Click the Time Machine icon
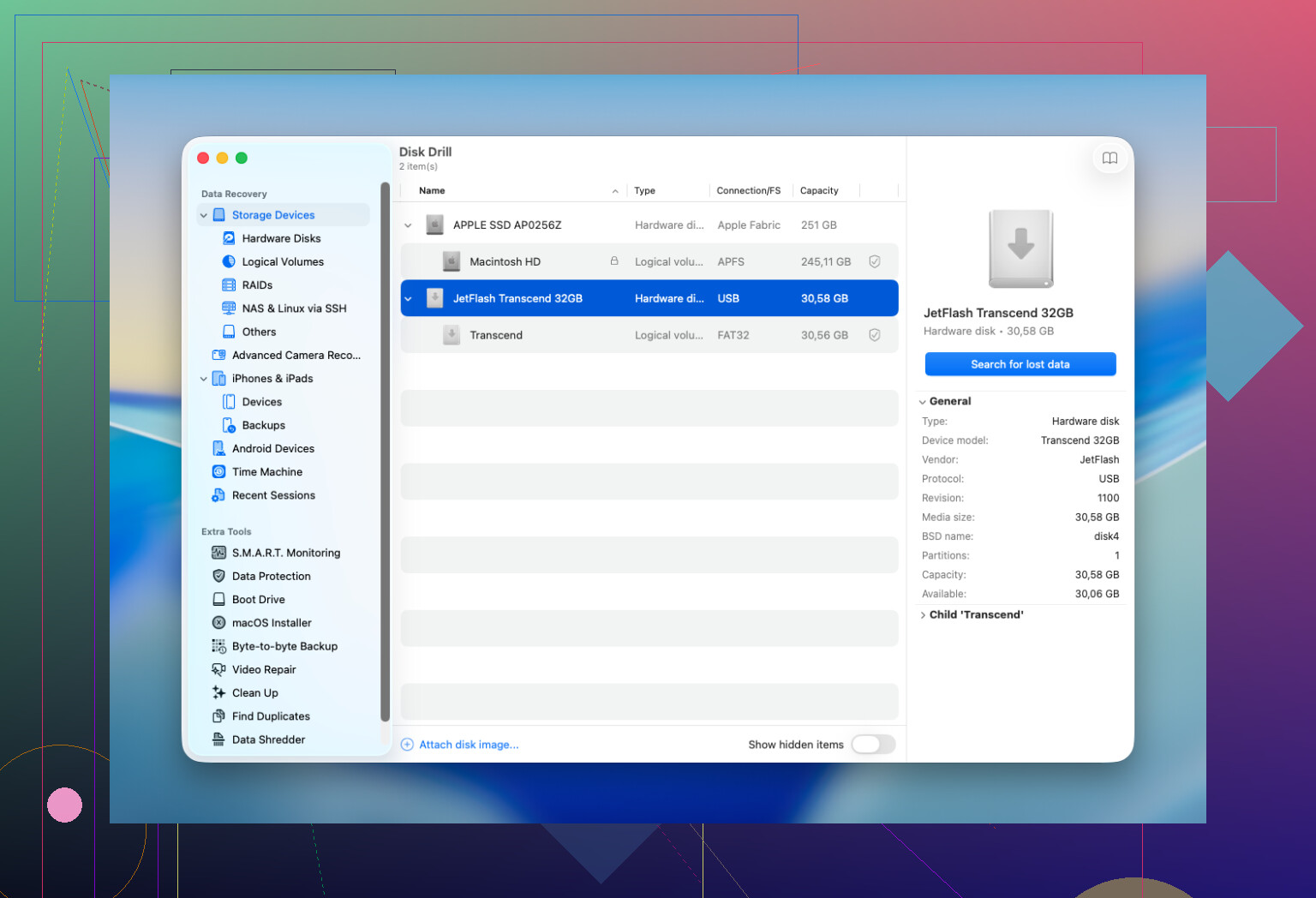 click(219, 471)
